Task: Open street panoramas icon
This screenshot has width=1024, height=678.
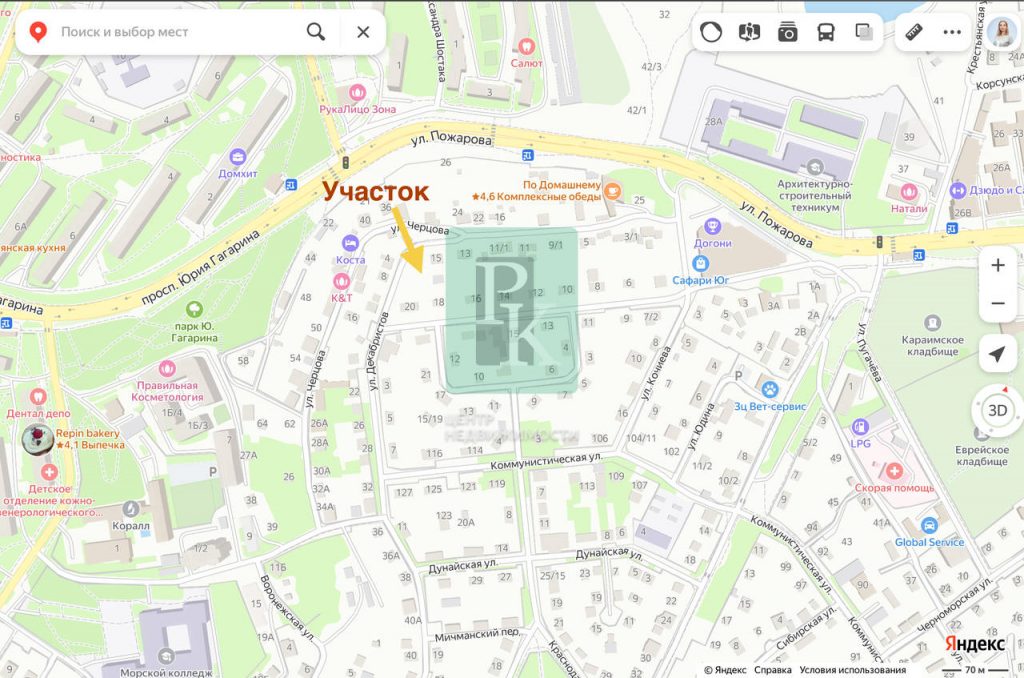Action: click(749, 31)
